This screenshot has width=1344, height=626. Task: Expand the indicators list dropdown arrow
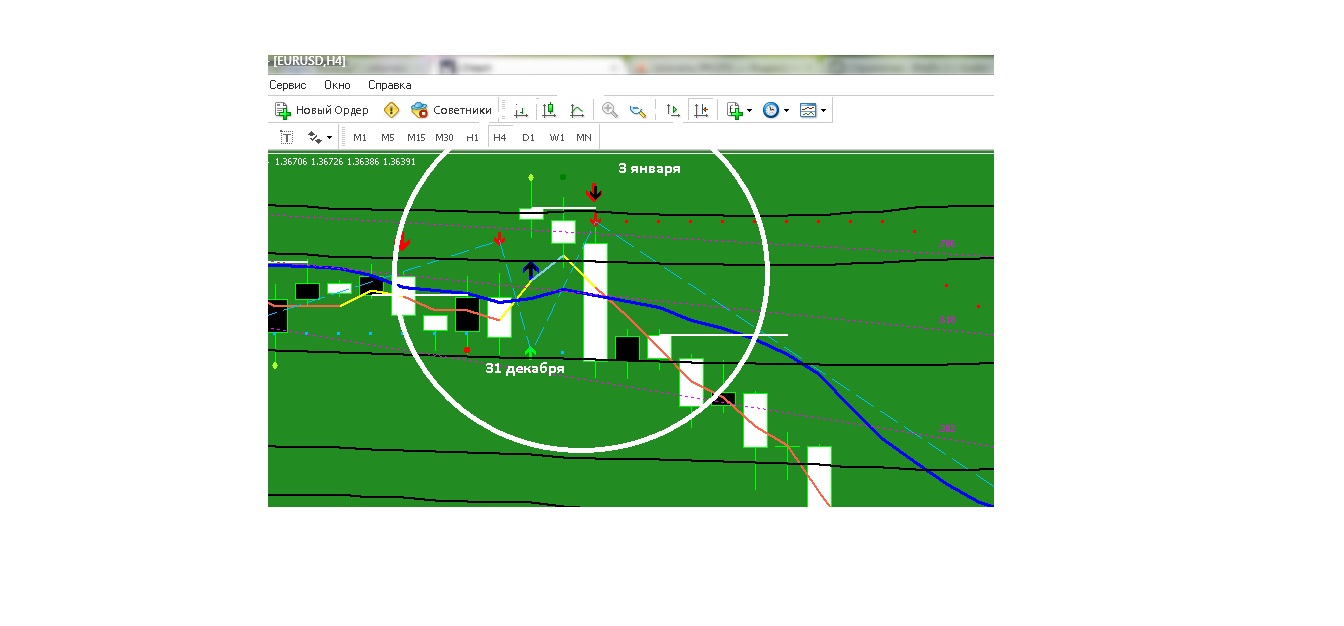tap(750, 111)
